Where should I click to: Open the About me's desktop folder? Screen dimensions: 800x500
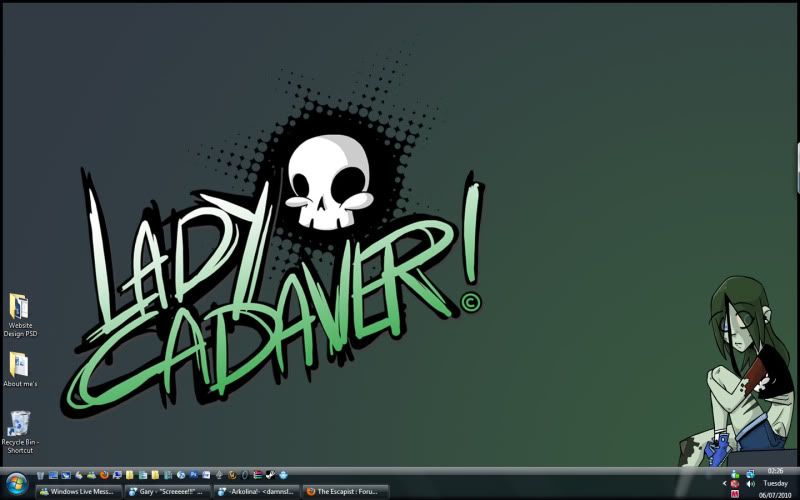20,369
